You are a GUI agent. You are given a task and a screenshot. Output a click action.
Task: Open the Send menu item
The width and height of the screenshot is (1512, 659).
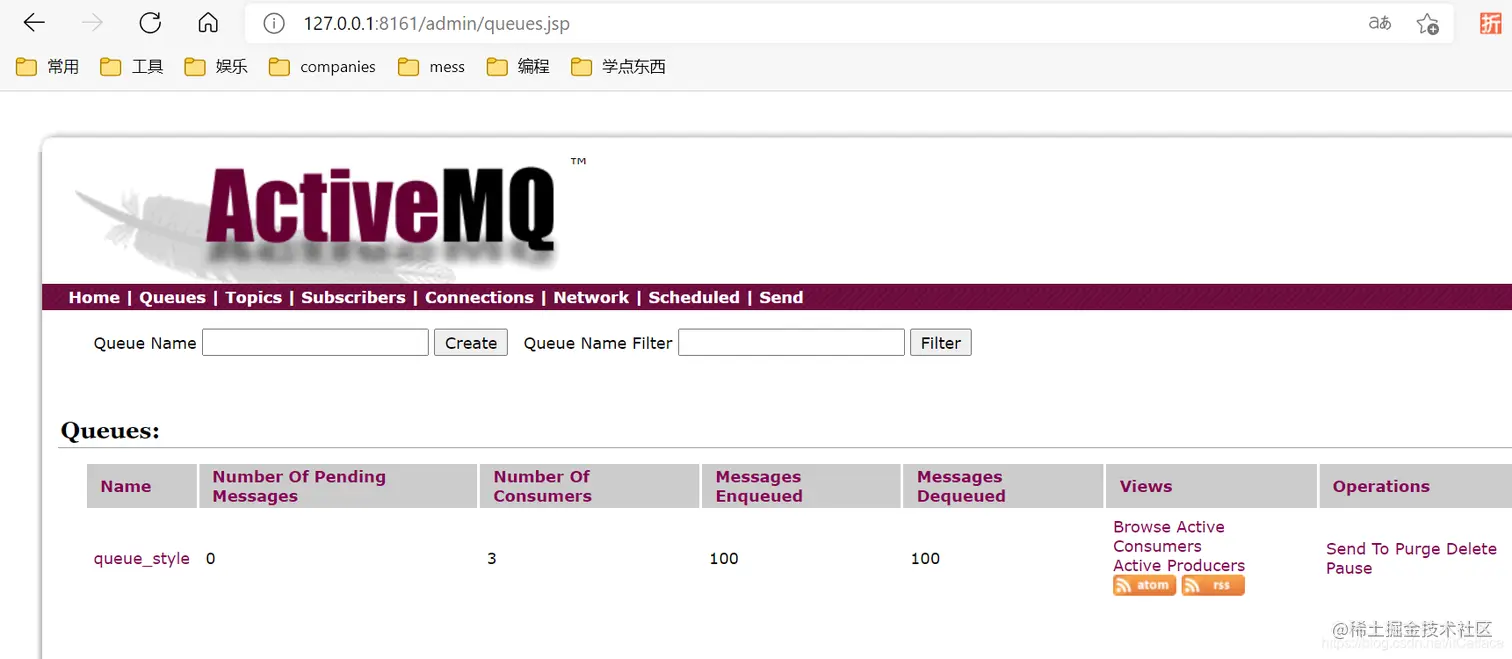pyautogui.click(x=781, y=297)
